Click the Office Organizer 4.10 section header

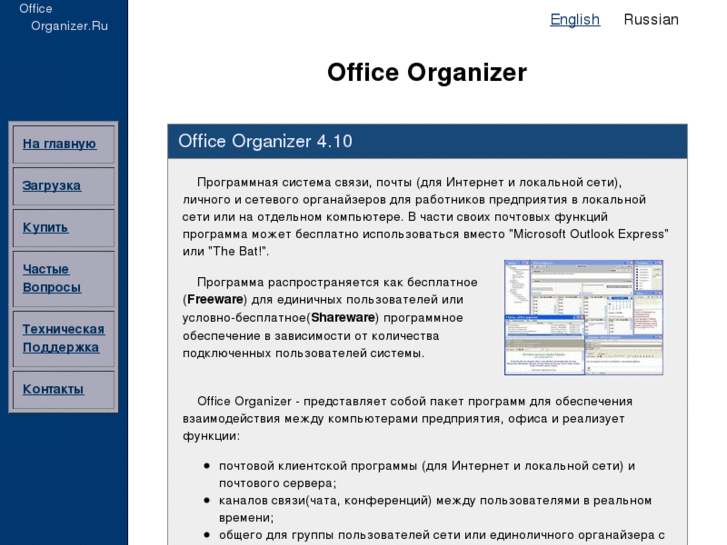tap(427, 141)
